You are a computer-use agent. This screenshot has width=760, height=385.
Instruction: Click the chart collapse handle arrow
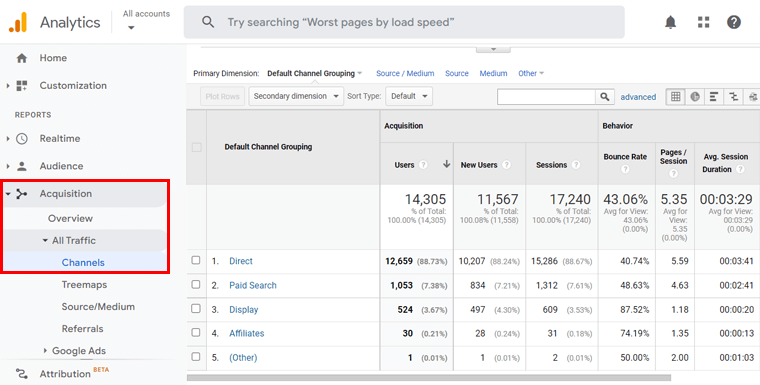(493, 49)
